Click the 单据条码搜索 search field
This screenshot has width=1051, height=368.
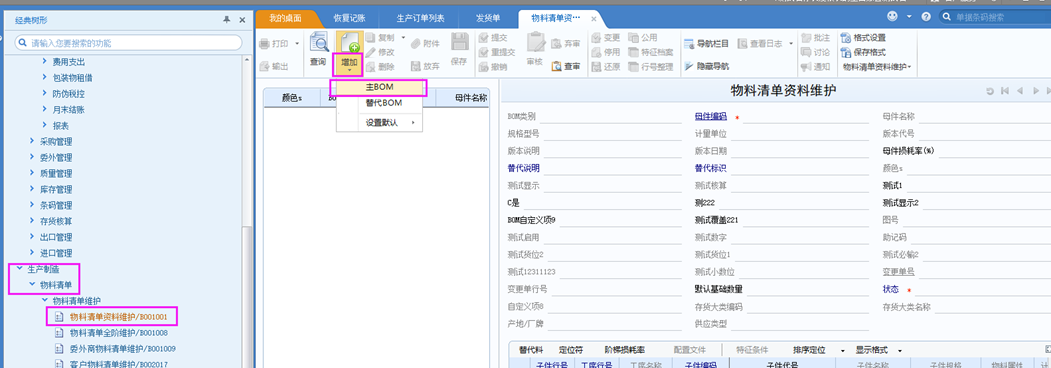click(x=996, y=17)
